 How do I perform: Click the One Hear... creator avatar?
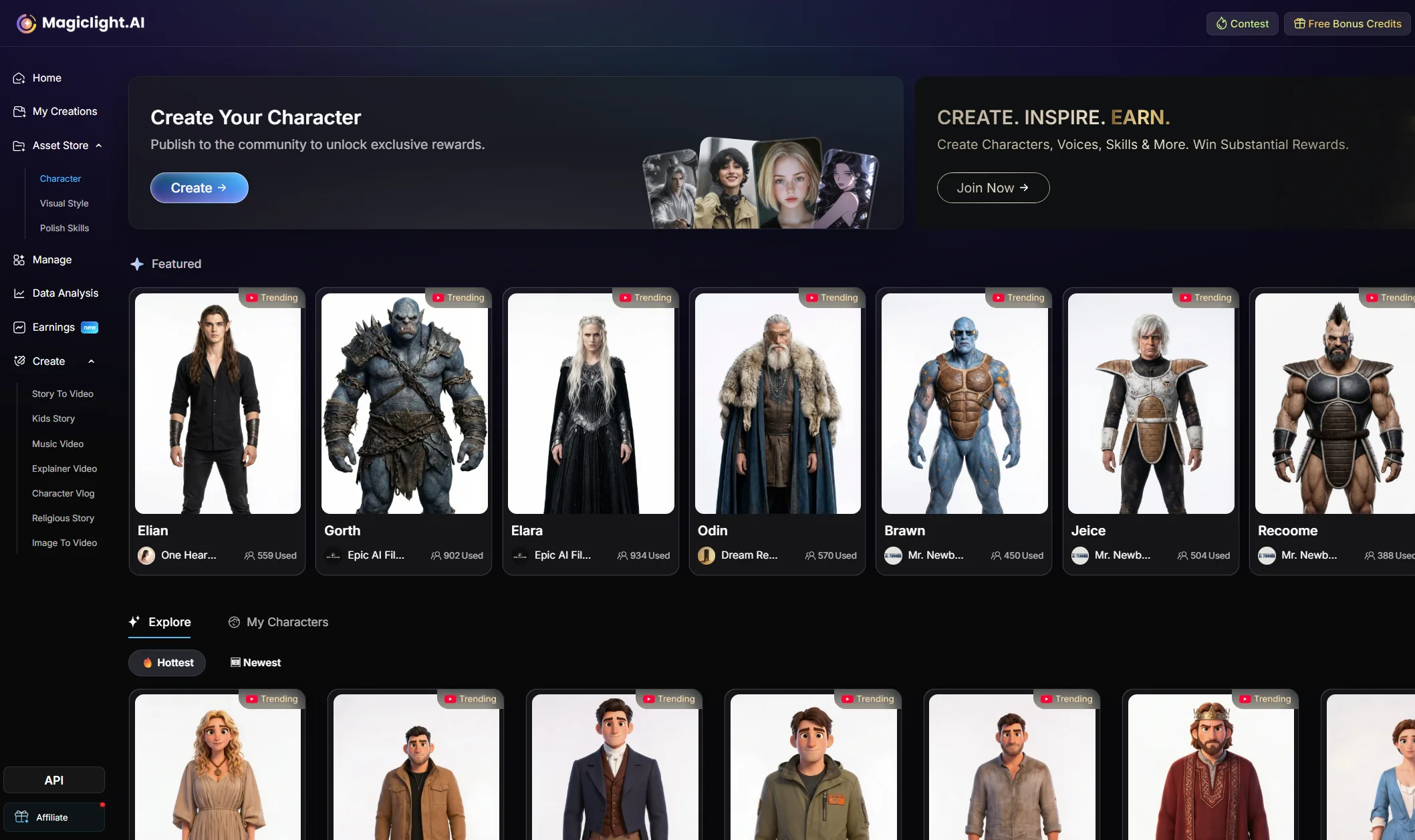click(146, 556)
